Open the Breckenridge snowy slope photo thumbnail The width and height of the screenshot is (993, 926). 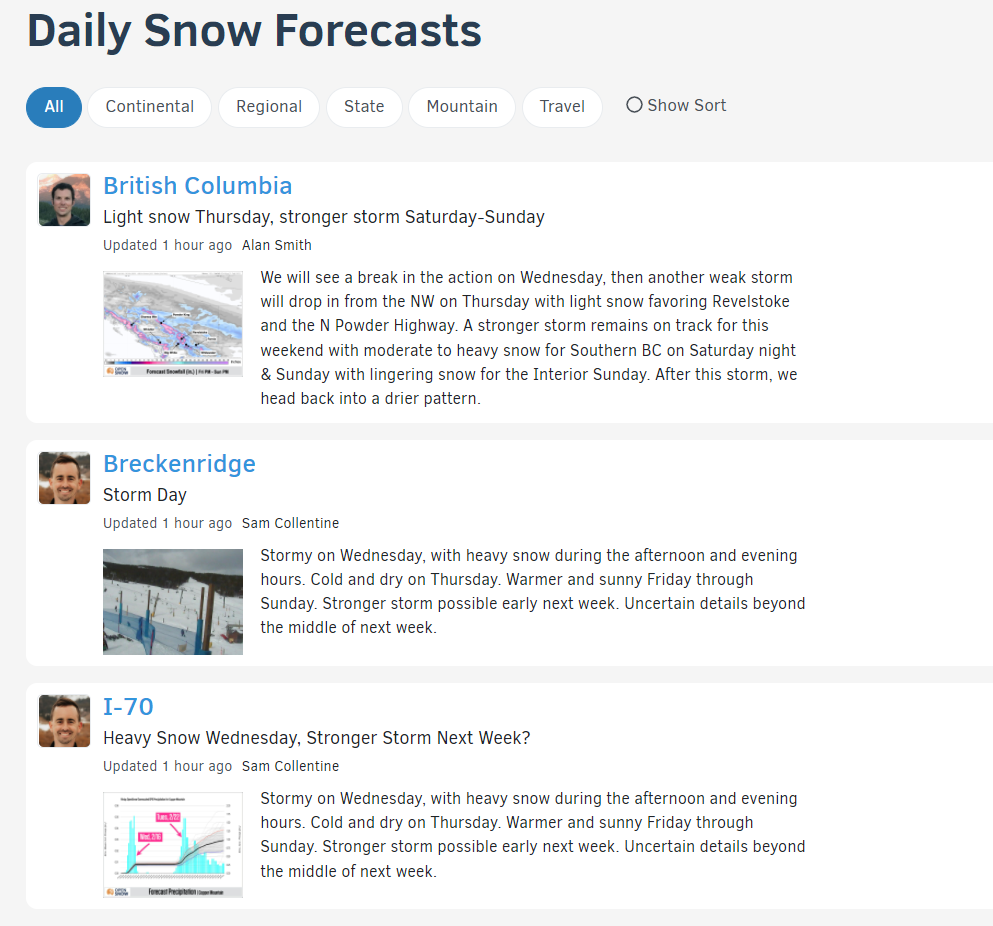coord(173,602)
